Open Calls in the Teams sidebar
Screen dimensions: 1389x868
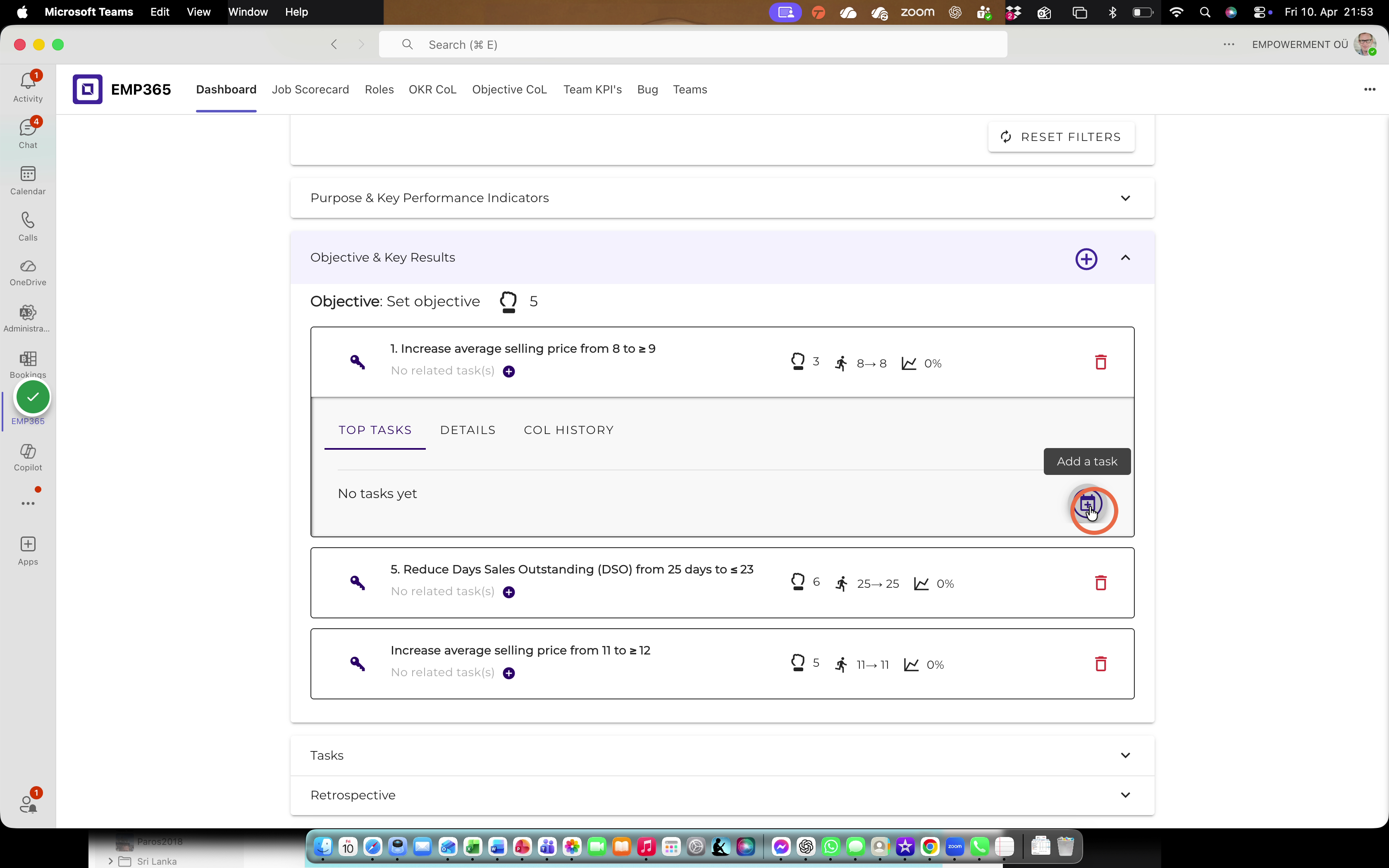coord(28,226)
